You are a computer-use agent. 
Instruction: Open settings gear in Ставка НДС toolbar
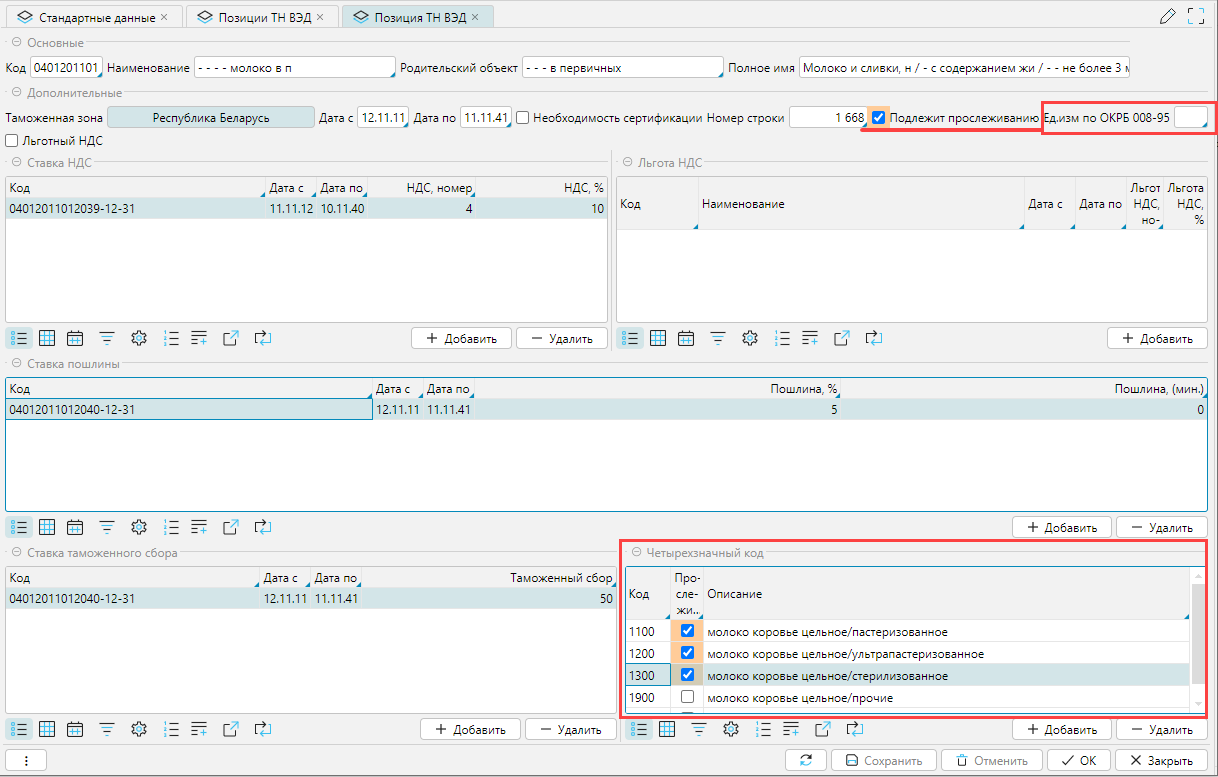point(139,338)
